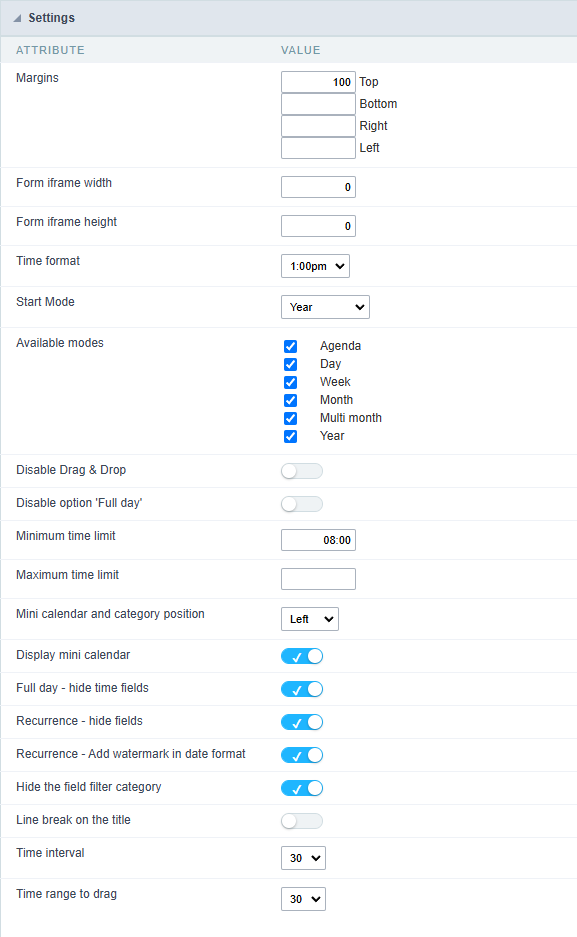Image resolution: width=577 pixels, height=937 pixels.
Task: Enable the Disable Drag & Drop toggle
Action: (301, 470)
